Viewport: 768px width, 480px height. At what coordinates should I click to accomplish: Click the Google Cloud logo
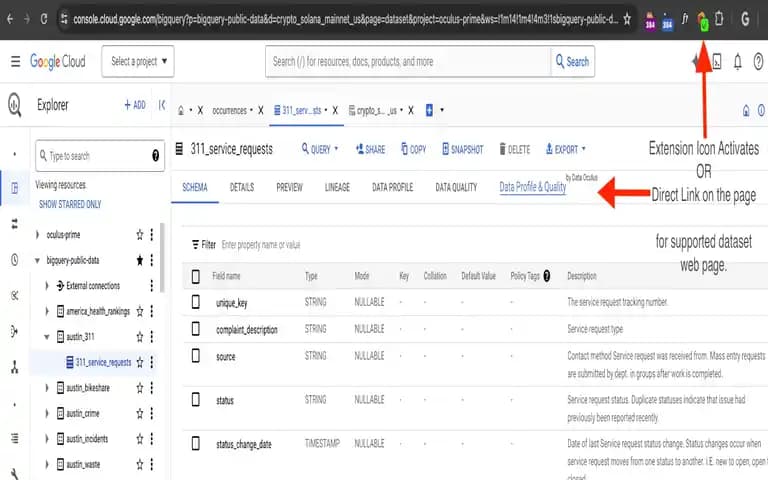tap(58, 61)
